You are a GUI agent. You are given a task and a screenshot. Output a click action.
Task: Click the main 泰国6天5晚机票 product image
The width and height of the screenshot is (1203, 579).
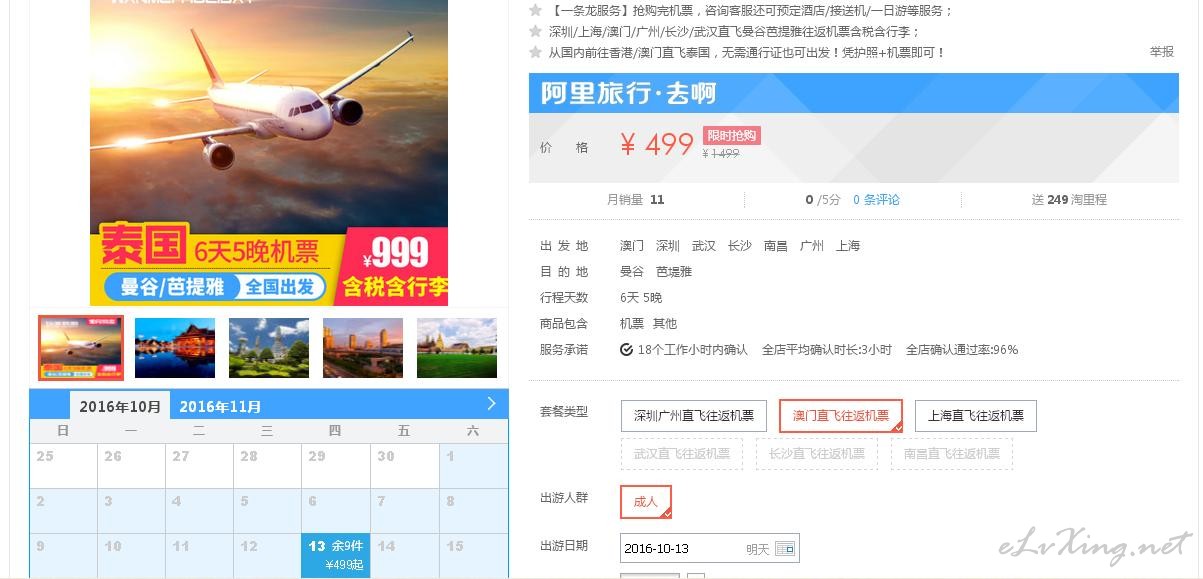point(269,152)
